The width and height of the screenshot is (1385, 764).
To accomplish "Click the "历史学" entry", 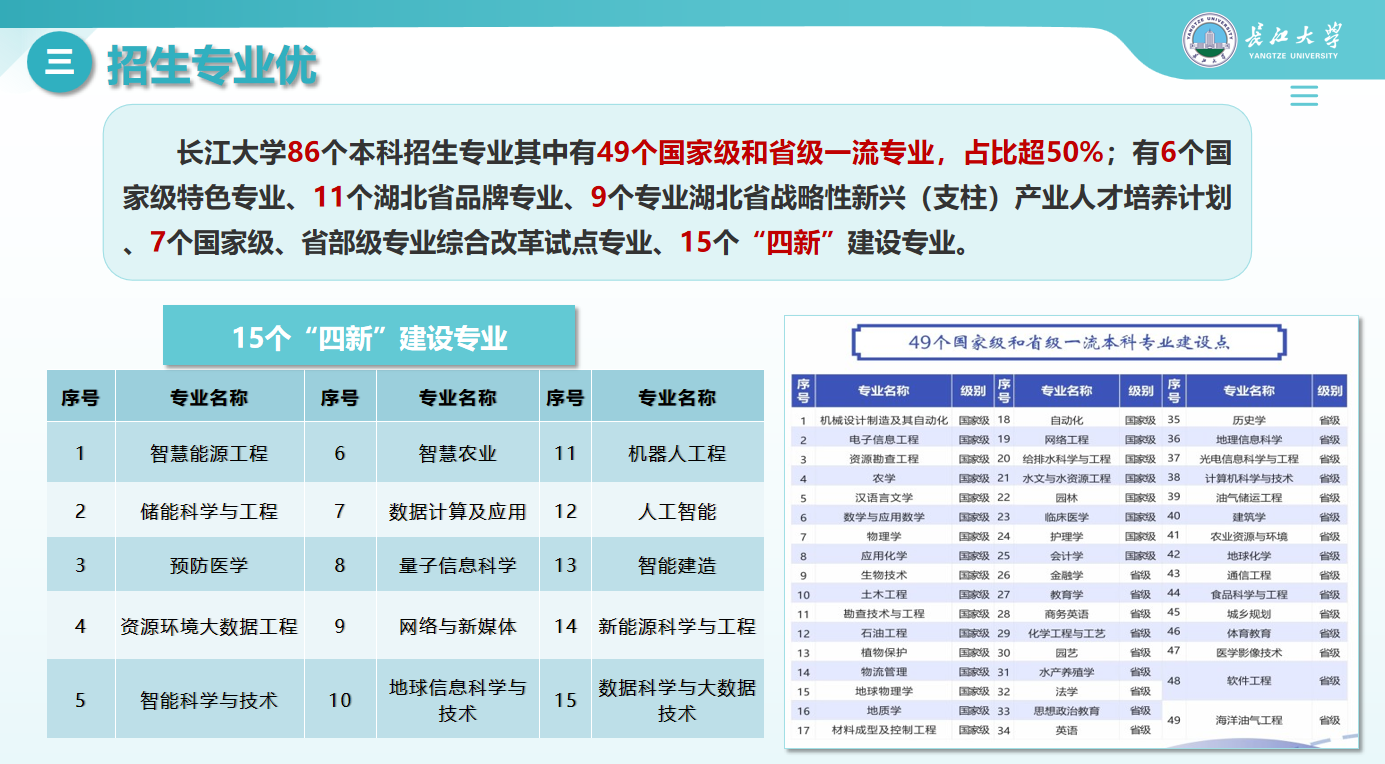I will 1249,420.
